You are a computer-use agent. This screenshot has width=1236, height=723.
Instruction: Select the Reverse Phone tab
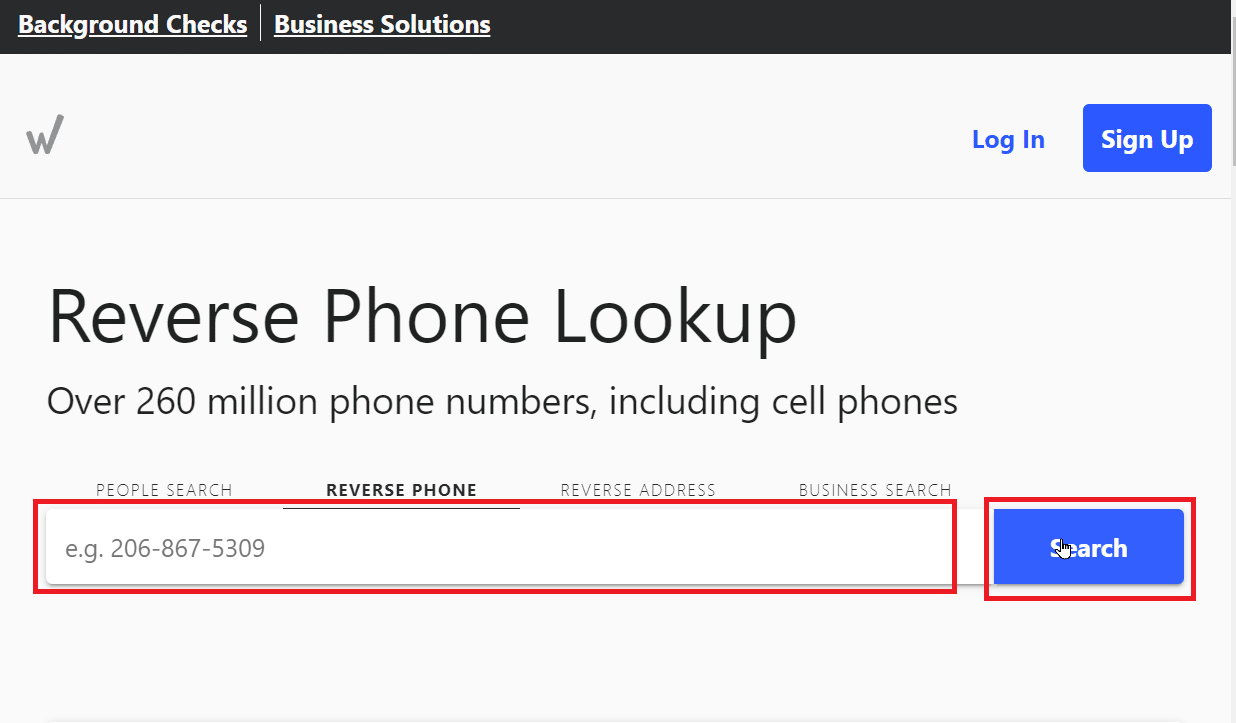click(x=401, y=490)
